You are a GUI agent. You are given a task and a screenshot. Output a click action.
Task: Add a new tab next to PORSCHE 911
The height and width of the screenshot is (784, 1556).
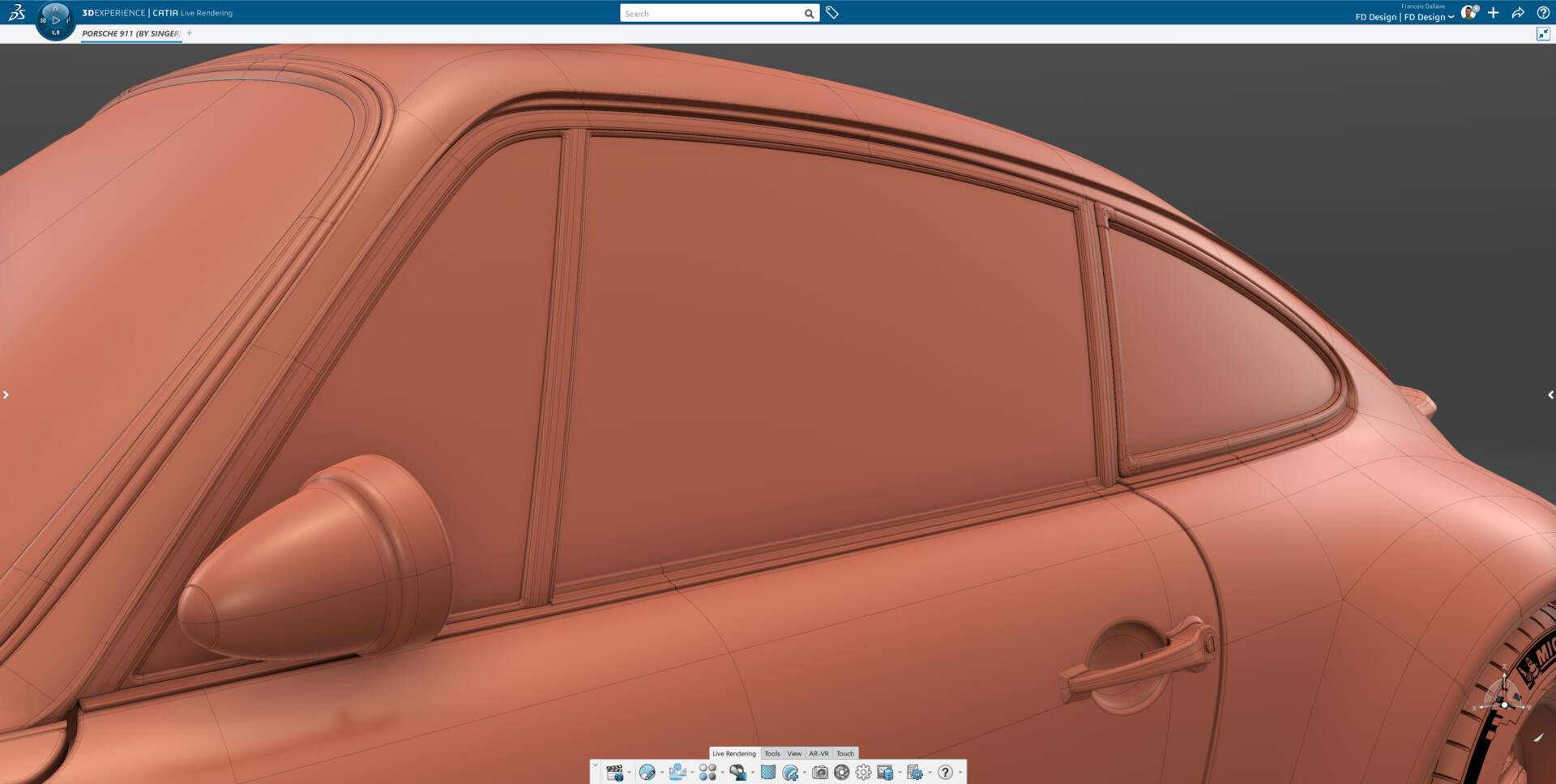click(x=189, y=33)
